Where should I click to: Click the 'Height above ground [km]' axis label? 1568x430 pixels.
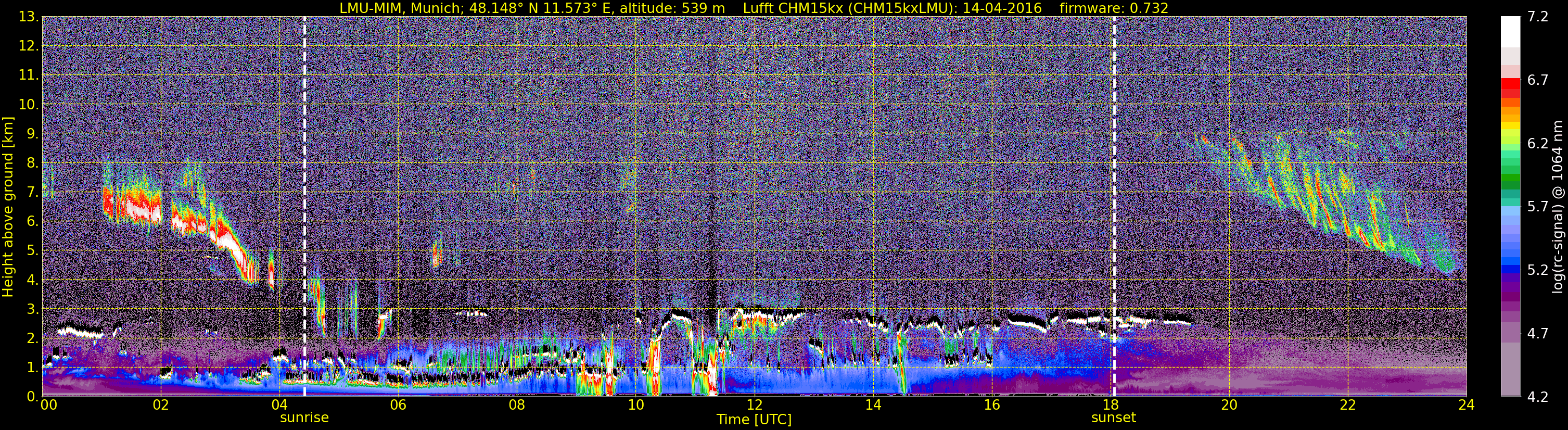(x=8, y=207)
